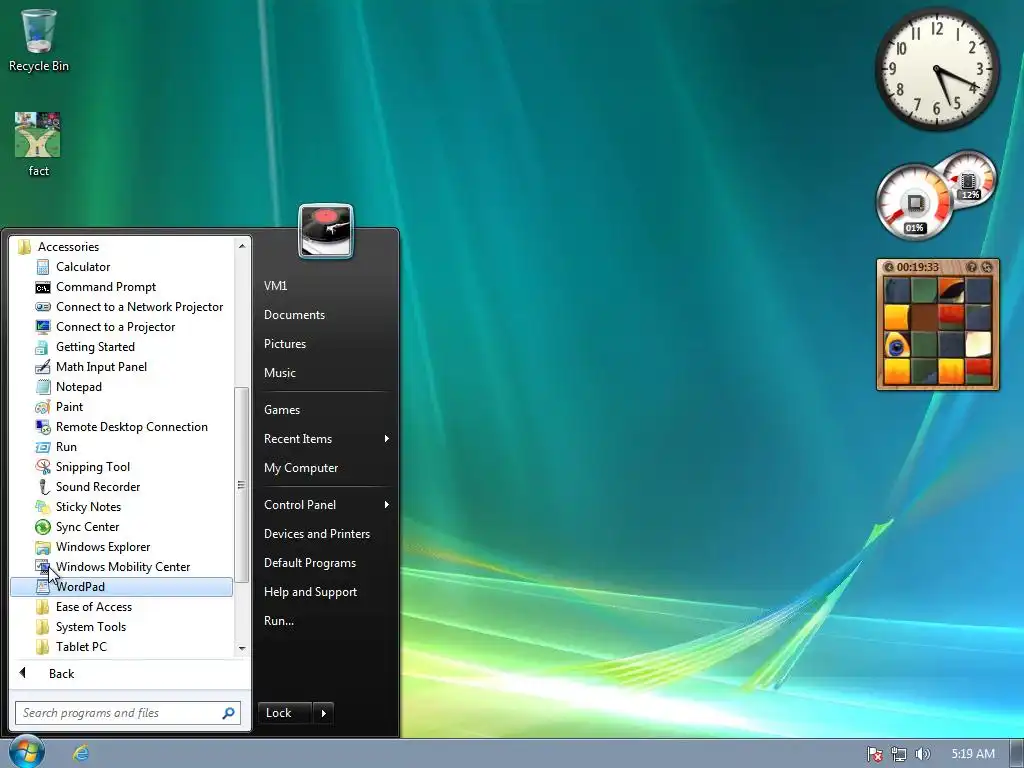Launch WordPad from its icon

tap(43, 587)
